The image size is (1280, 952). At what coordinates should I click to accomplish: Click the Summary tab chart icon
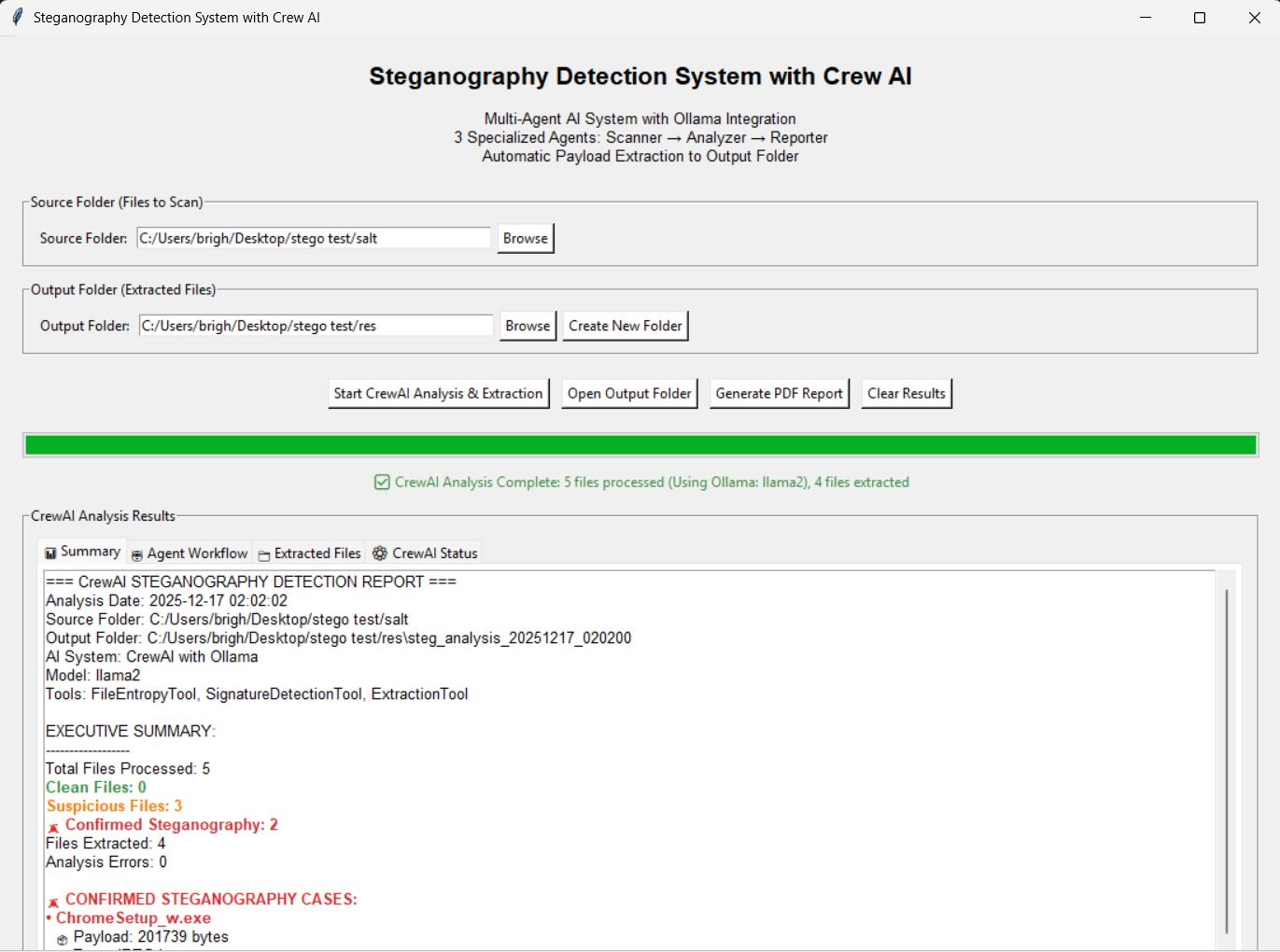click(x=50, y=553)
